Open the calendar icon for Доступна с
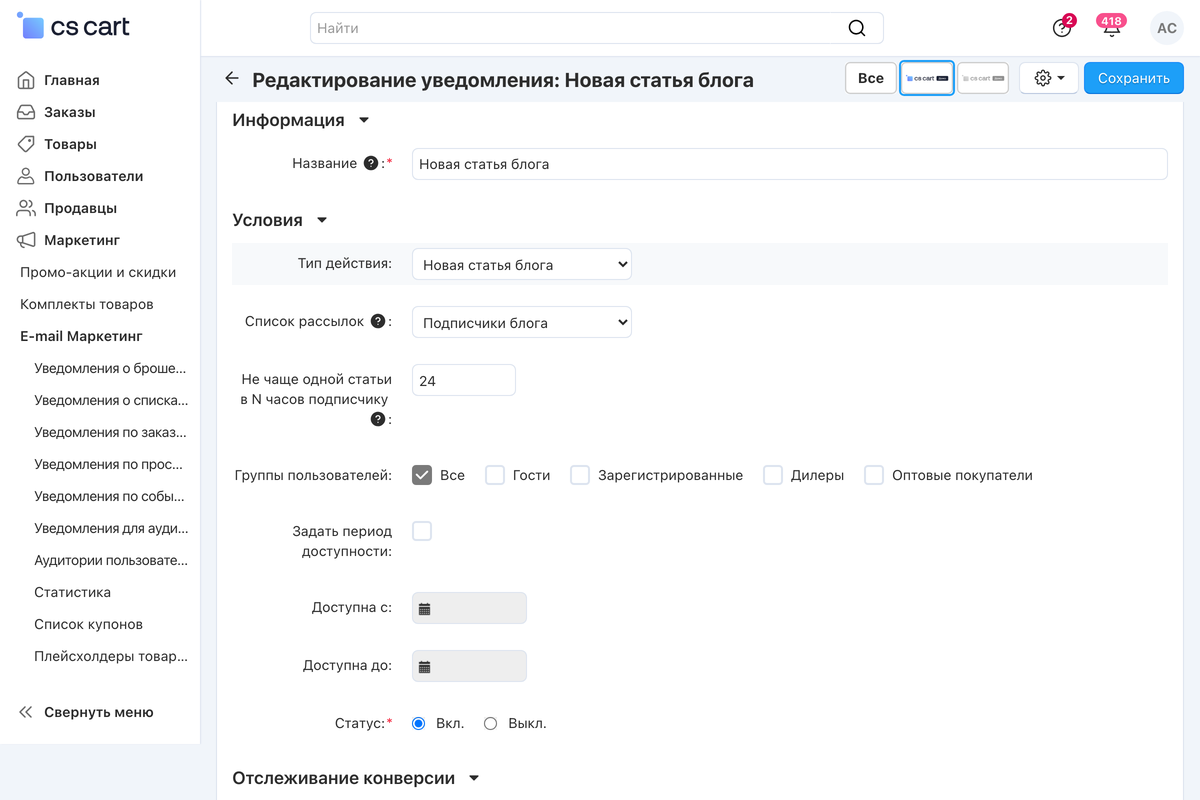The height and width of the screenshot is (800, 1200). click(424, 608)
